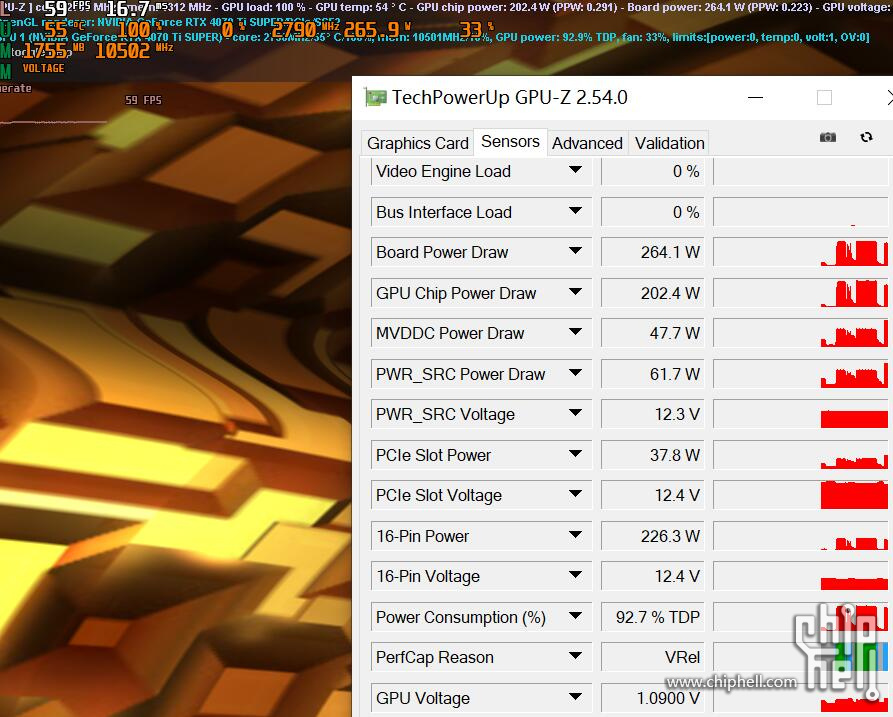
Task: Switch to the Graphics Card tab
Action: (417, 143)
